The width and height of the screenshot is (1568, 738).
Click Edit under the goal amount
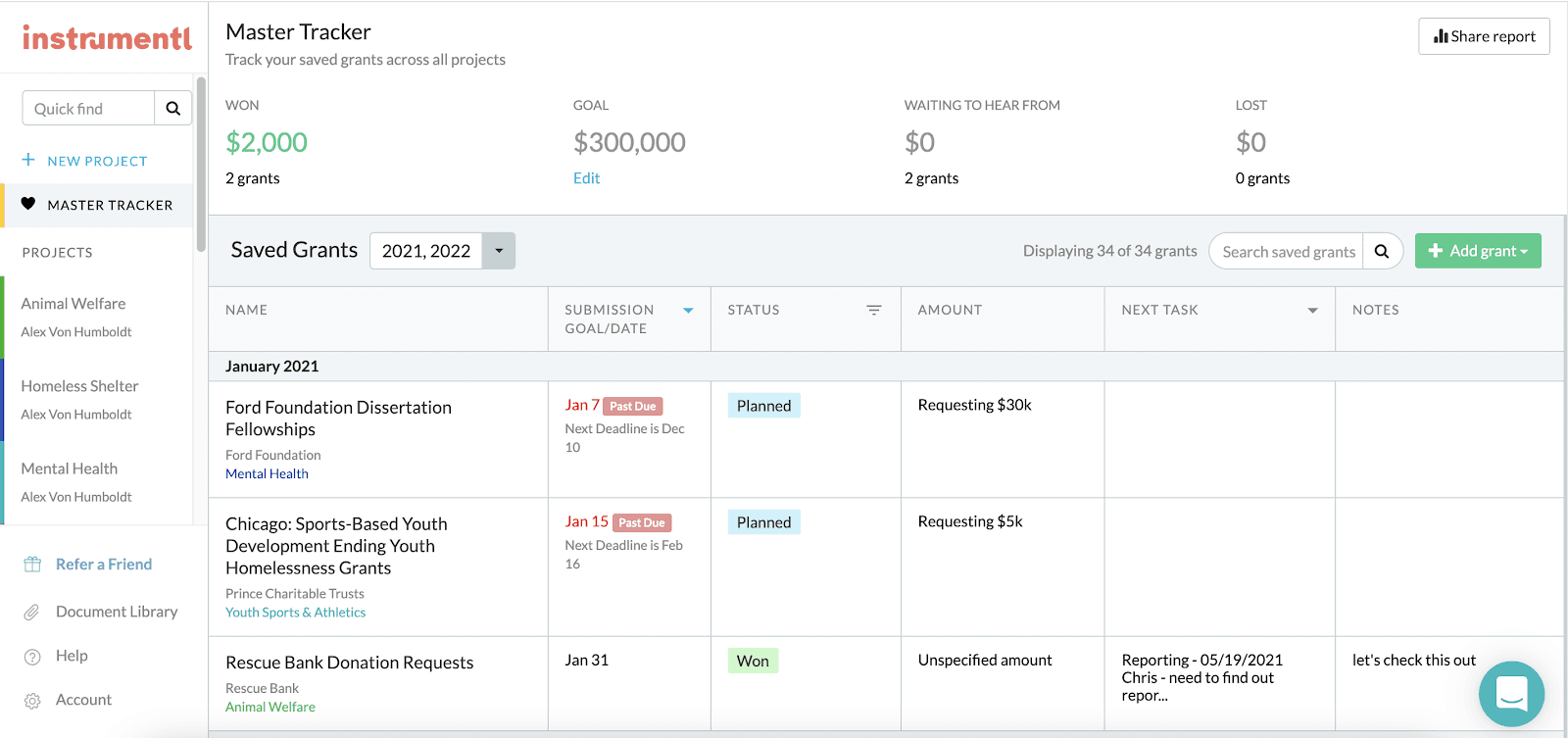586,178
